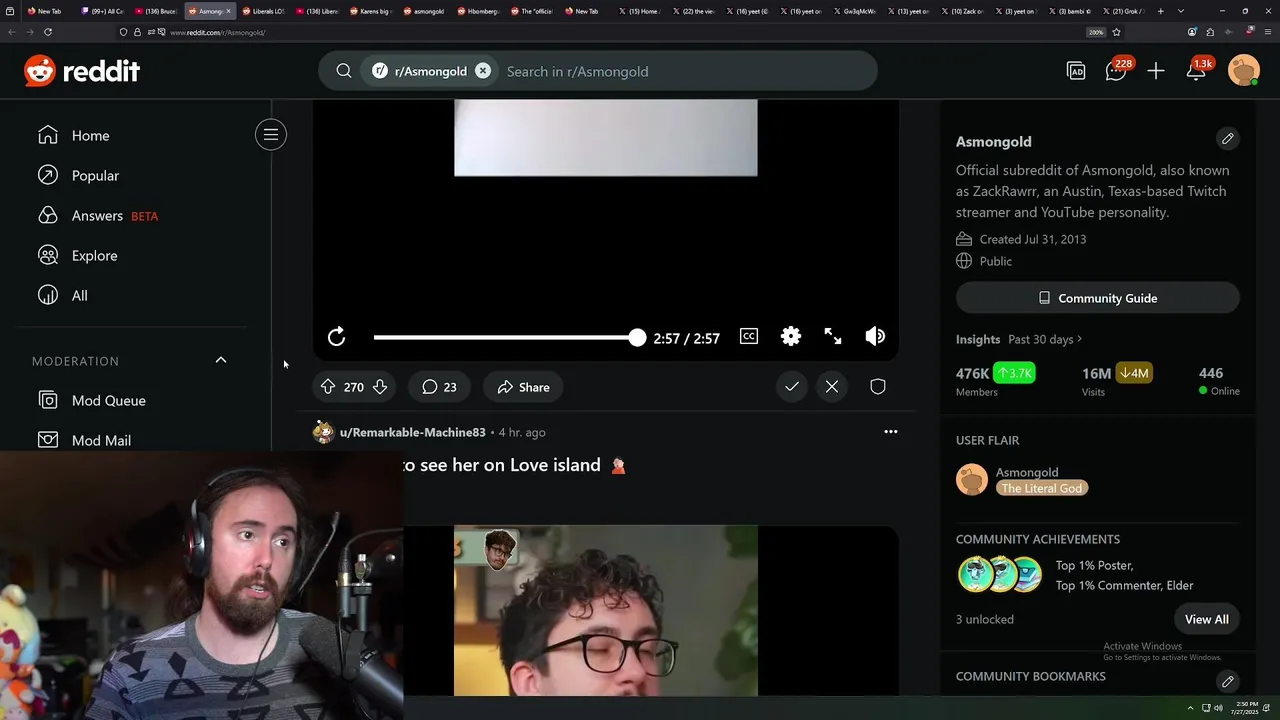Screen dimensions: 1280x720
Task: Open a new browser tab
Action: tap(1160, 11)
